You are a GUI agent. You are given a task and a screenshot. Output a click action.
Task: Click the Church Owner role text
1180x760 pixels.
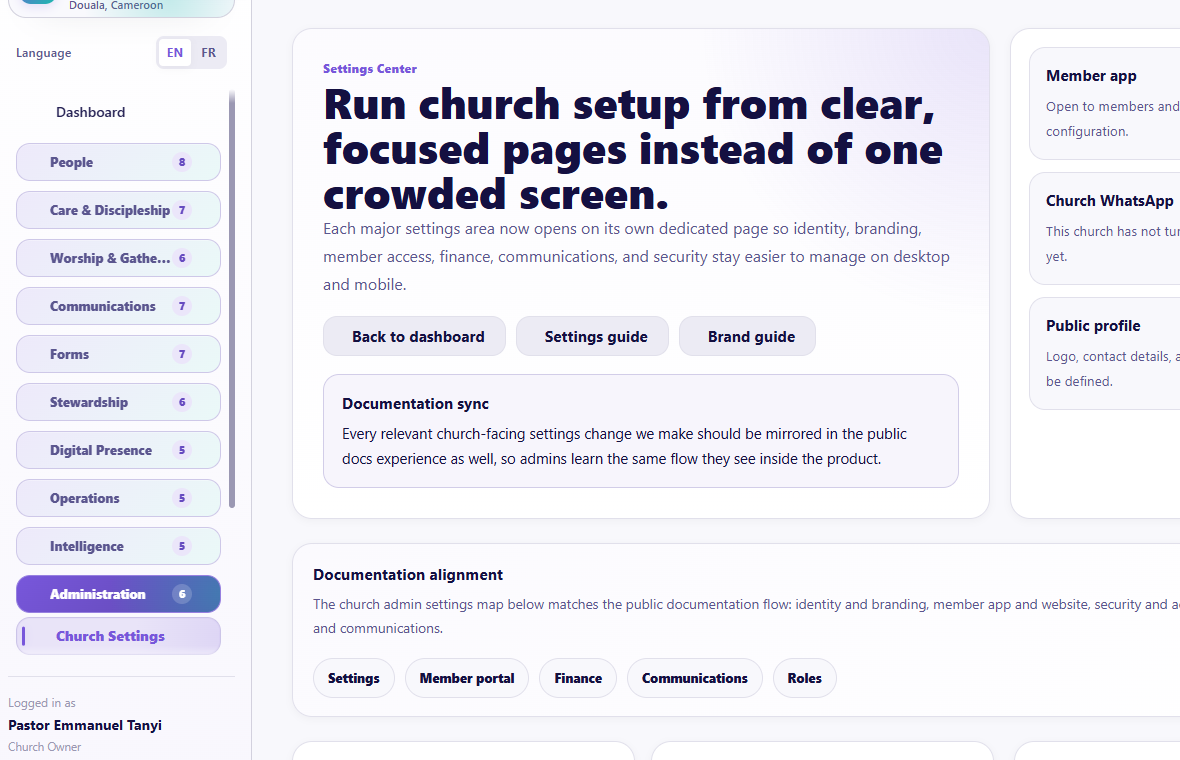[x=44, y=747]
